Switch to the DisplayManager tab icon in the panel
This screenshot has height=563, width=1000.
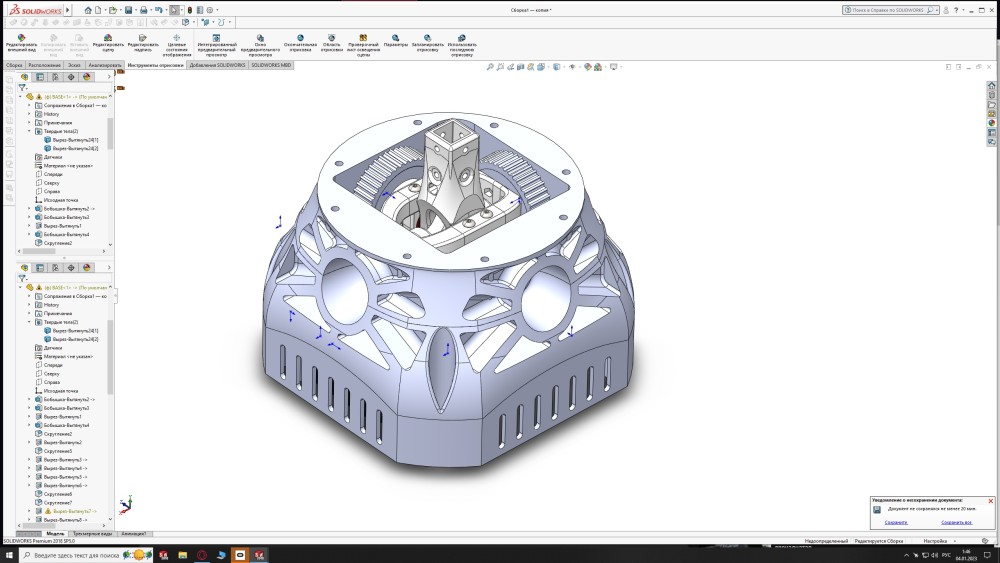(86, 76)
